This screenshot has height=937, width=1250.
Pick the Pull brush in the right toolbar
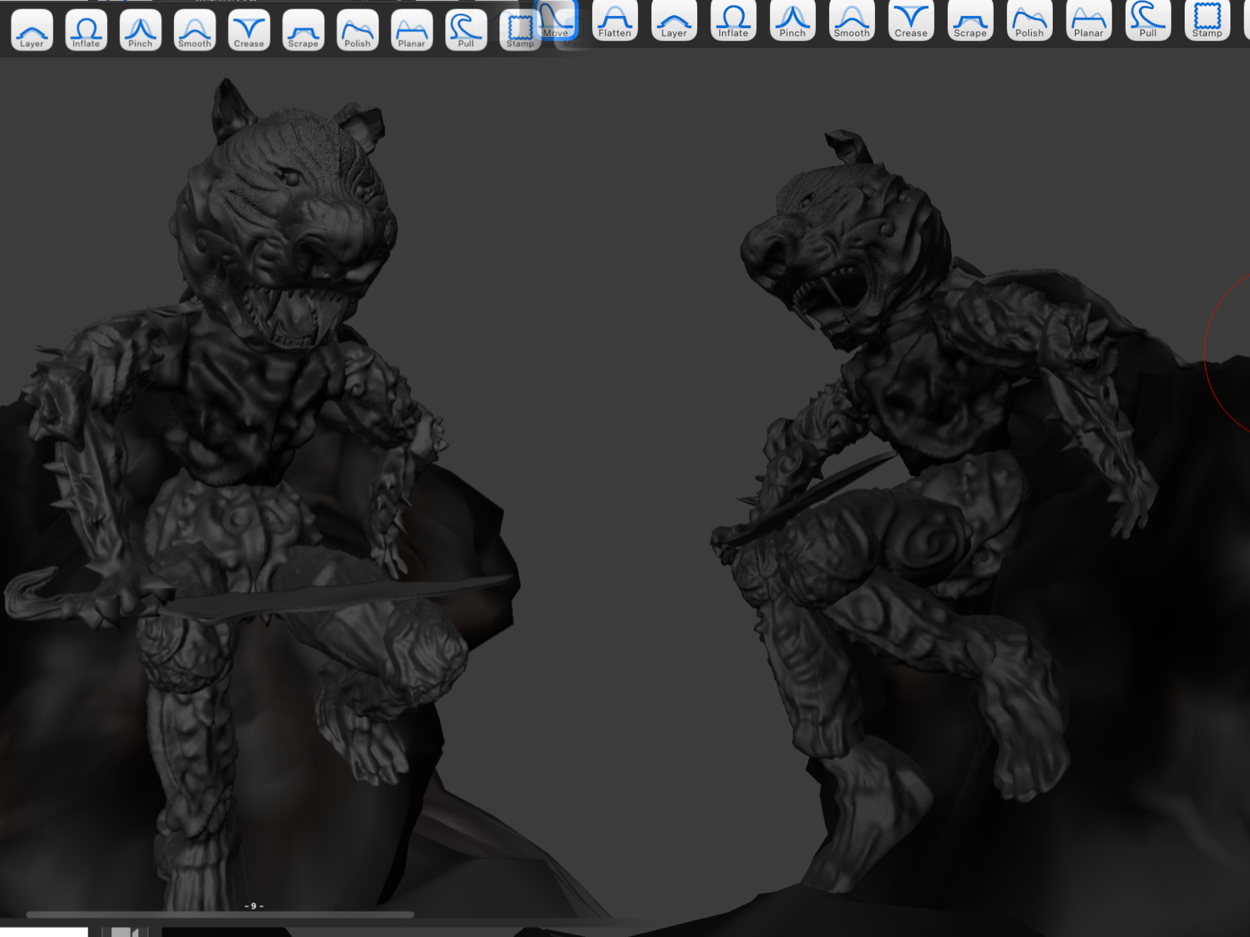pos(1147,20)
